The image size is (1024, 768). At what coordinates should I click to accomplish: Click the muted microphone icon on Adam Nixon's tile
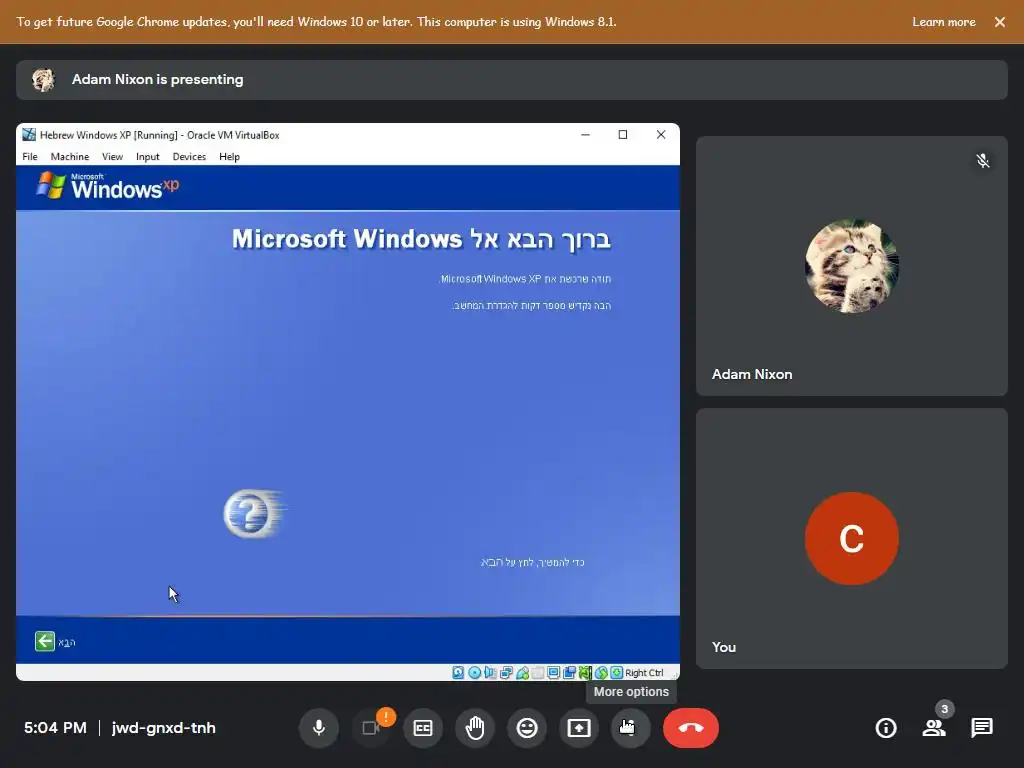983,161
